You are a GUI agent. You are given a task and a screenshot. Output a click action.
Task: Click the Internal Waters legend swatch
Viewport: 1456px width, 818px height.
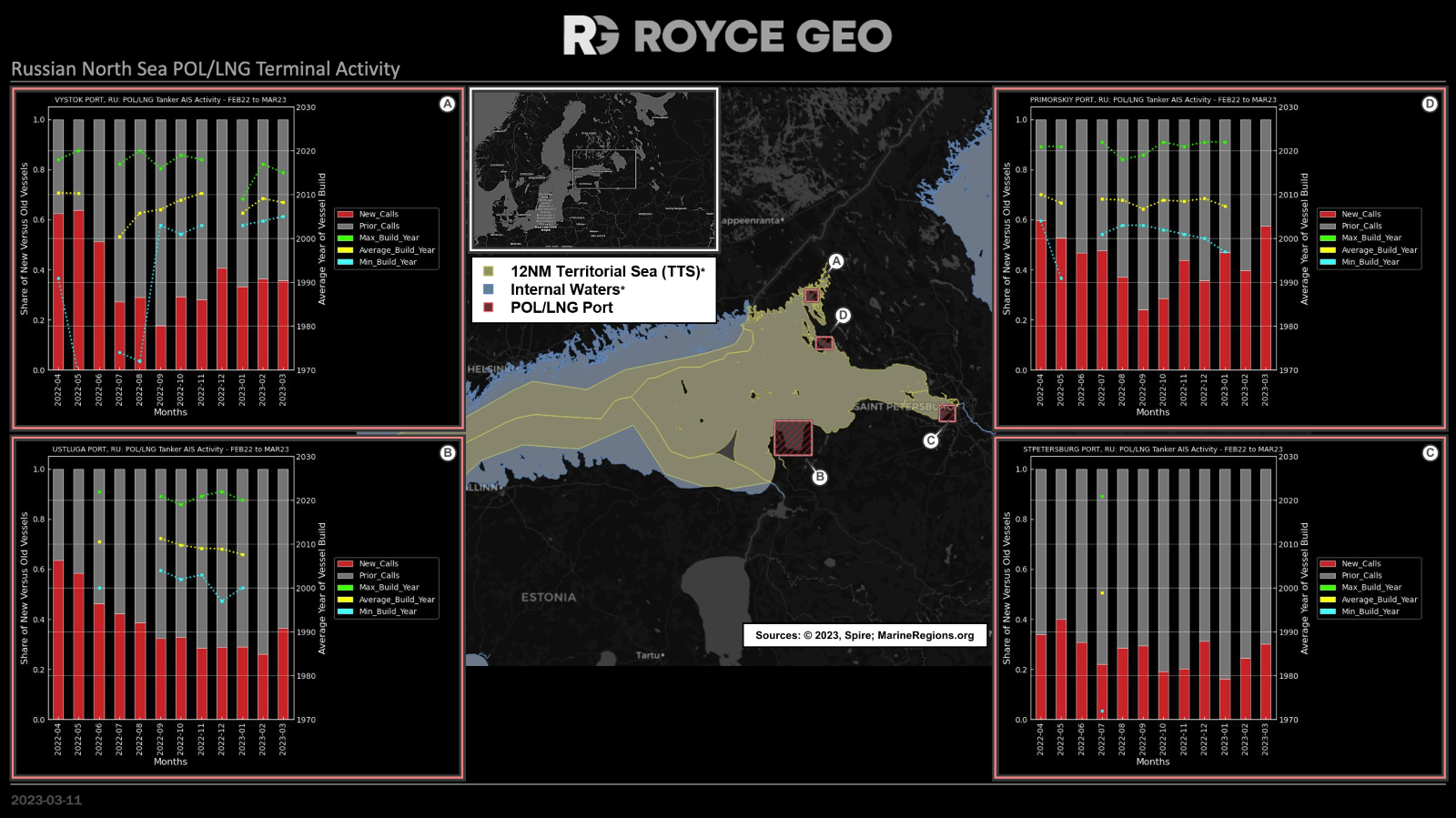[488, 289]
